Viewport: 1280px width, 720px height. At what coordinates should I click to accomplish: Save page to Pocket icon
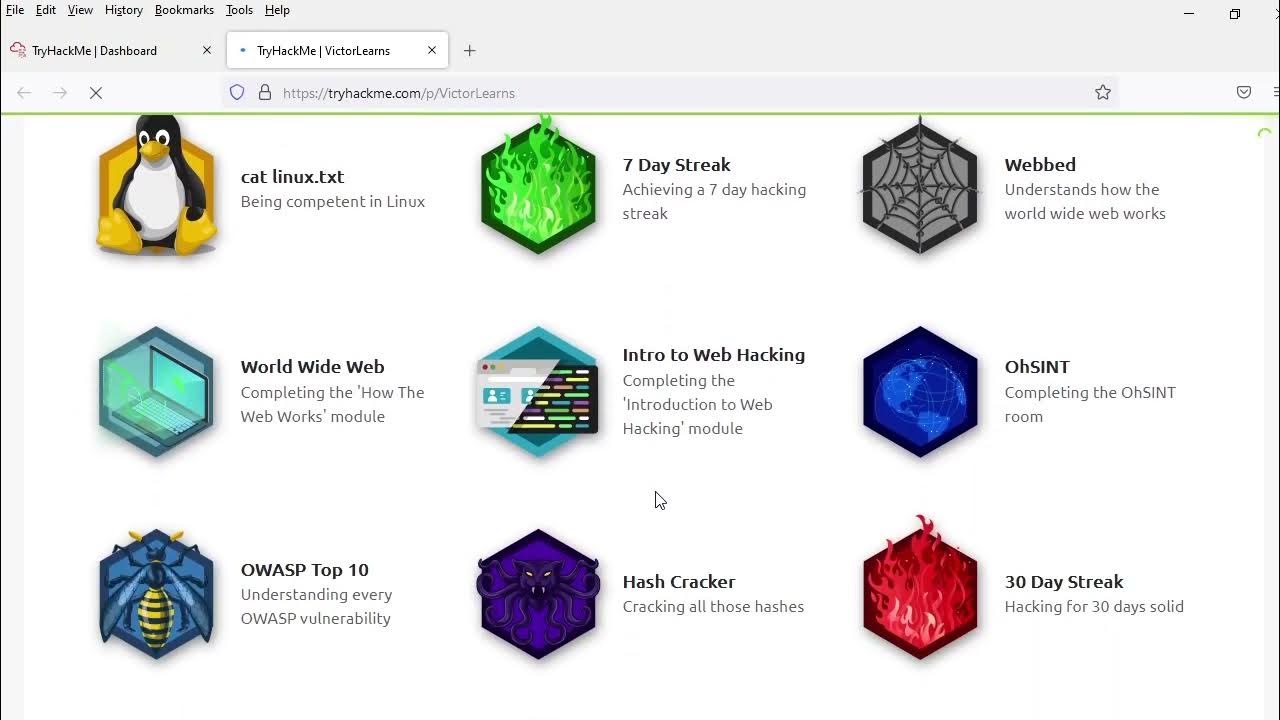pos(1244,93)
